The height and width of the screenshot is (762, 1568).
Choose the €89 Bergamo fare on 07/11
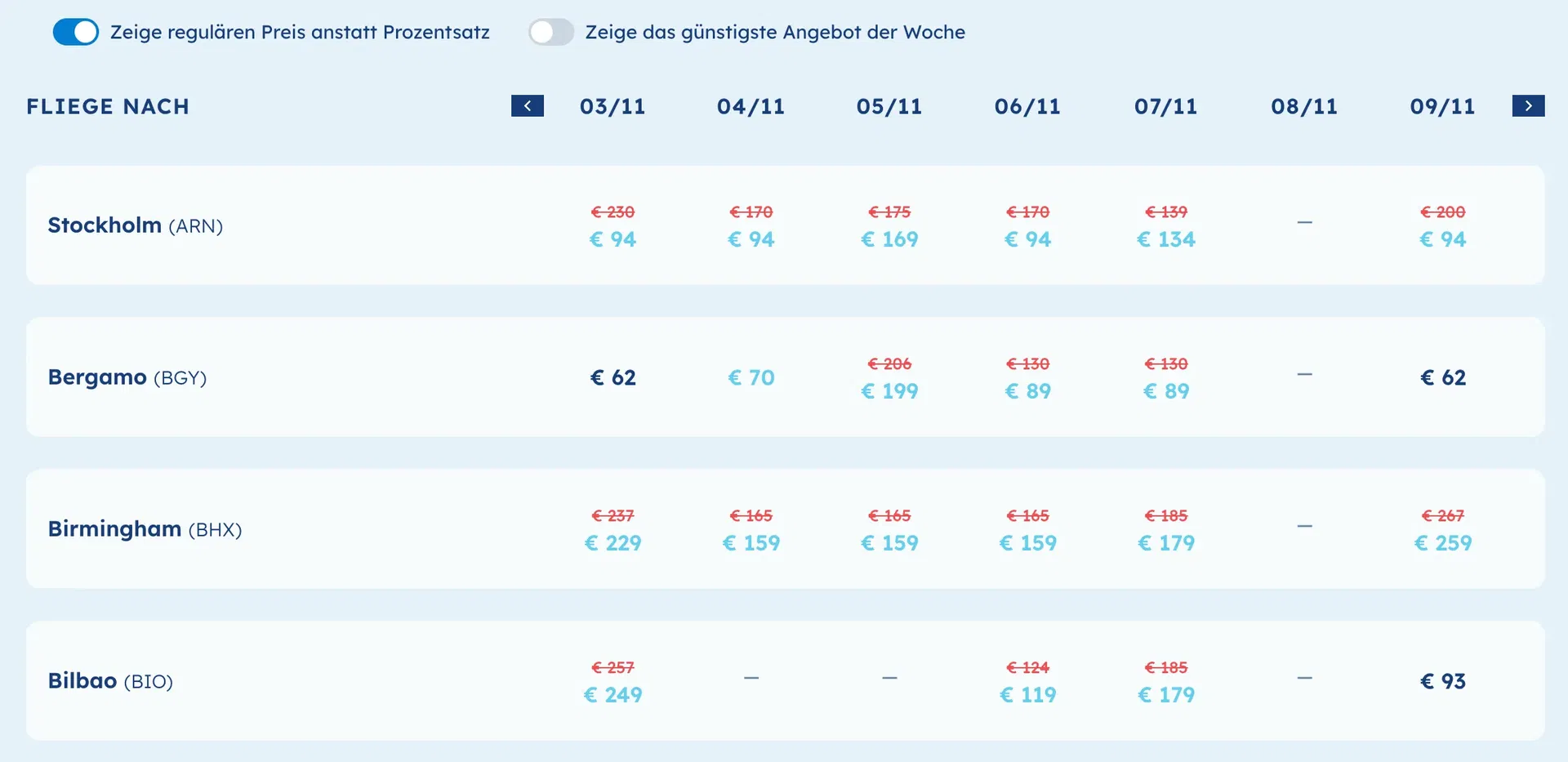coord(1165,390)
